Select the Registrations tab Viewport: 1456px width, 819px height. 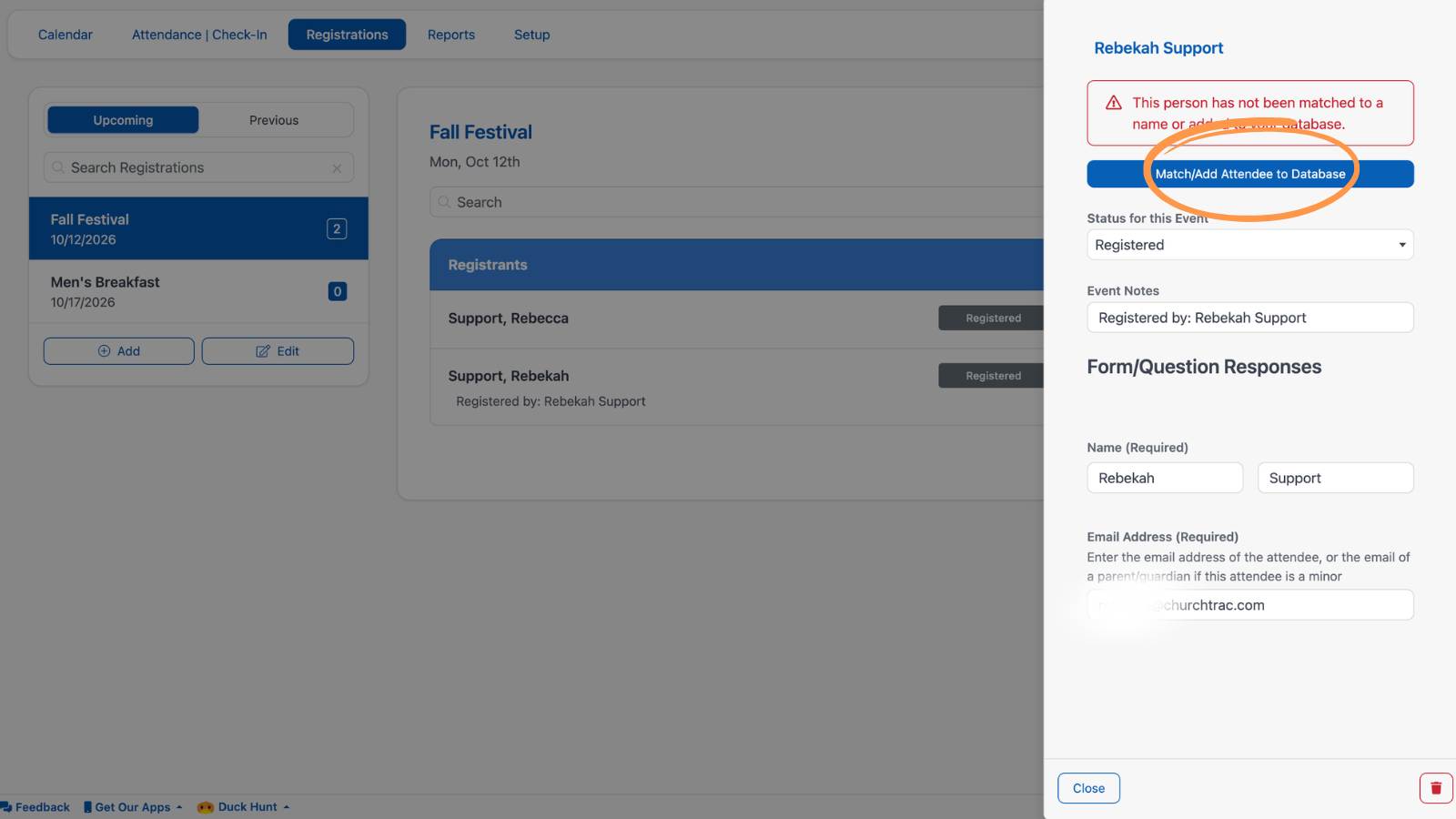tap(347, 35)
